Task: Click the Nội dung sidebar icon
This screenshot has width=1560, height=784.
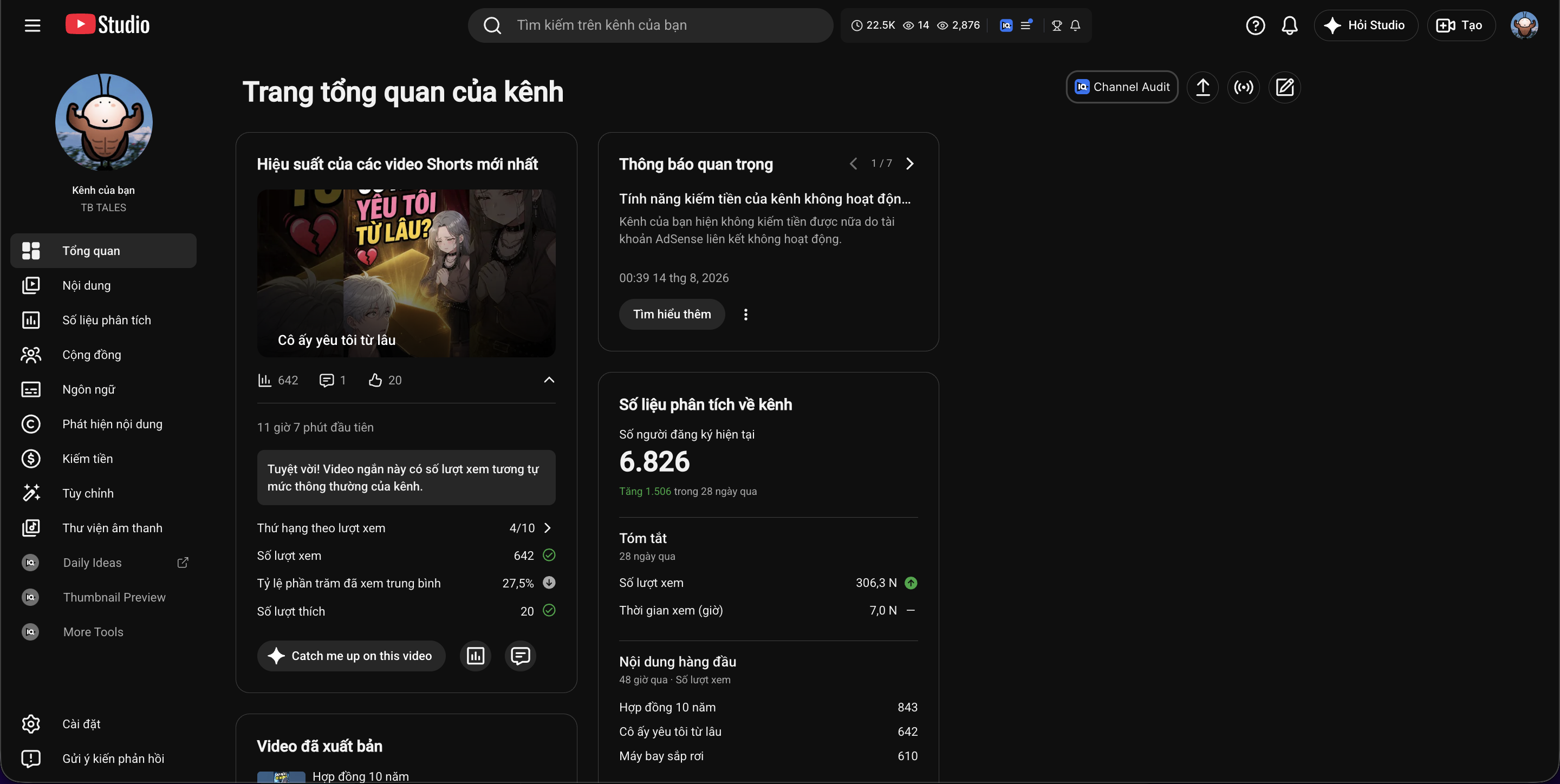Action: click(31, 285)
